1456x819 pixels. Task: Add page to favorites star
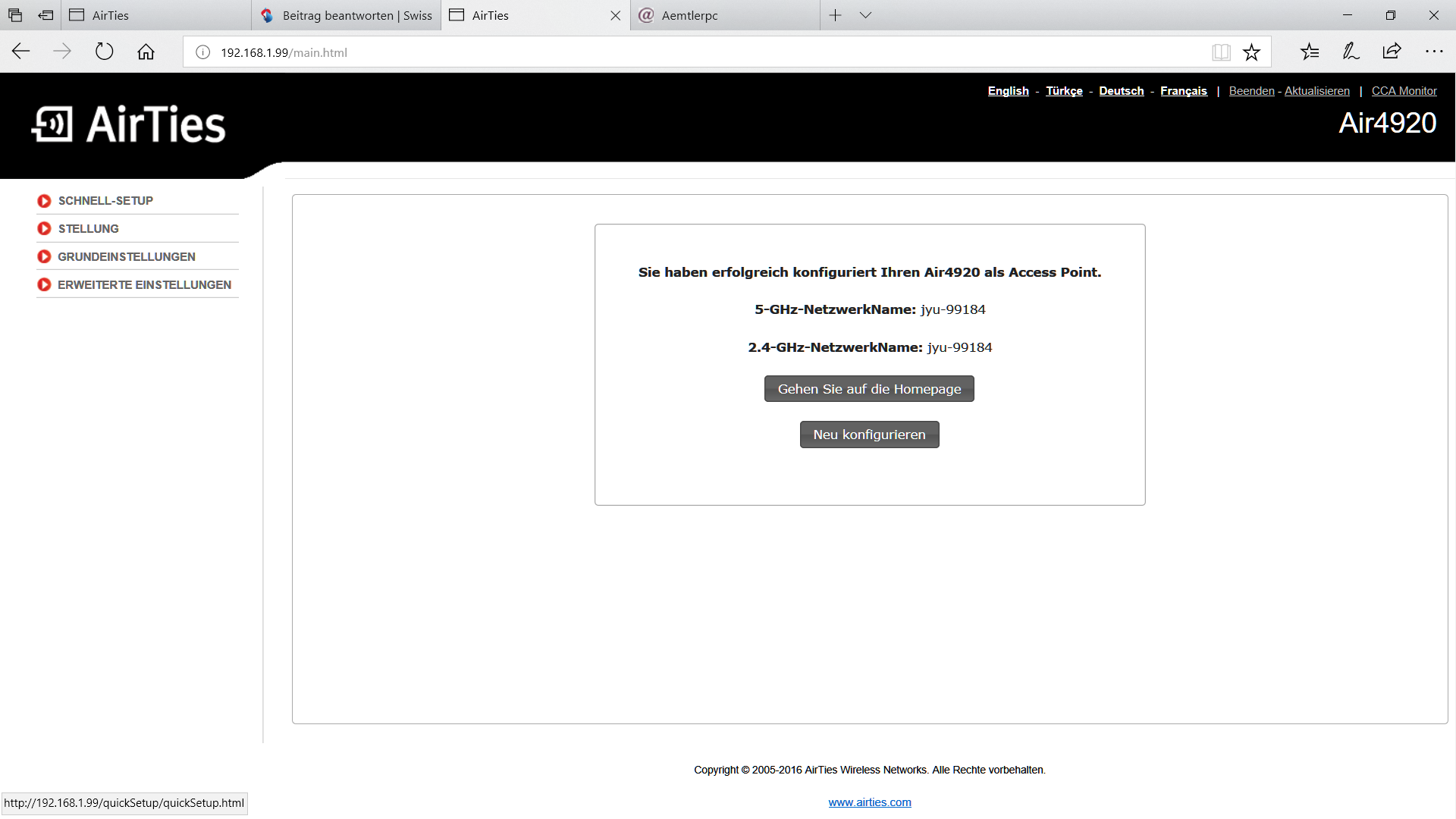tap(1251, 52)
